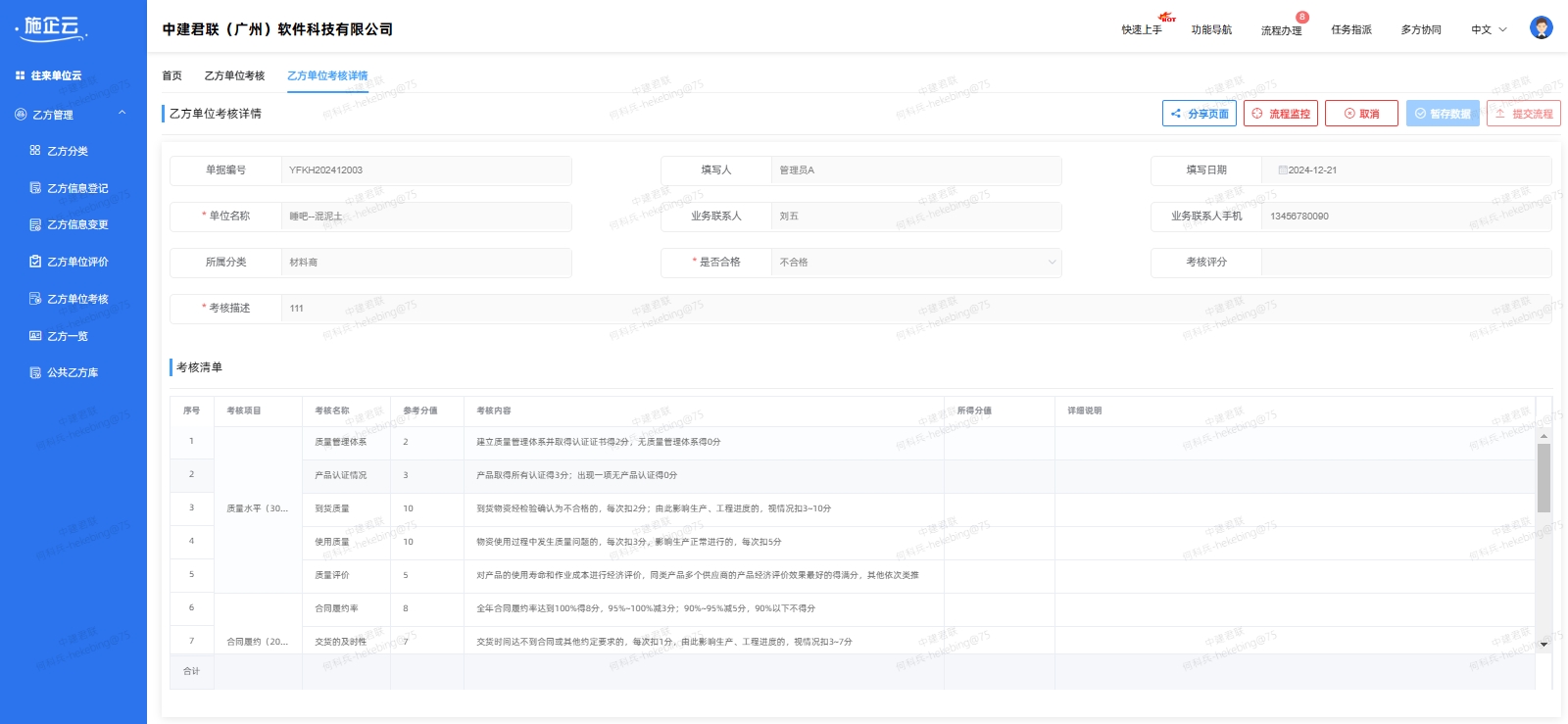The width and height of the screenshot is (1568, 724).
Task: Click the 公共乙方库 sidebar icon
Action: coord(35,372)
